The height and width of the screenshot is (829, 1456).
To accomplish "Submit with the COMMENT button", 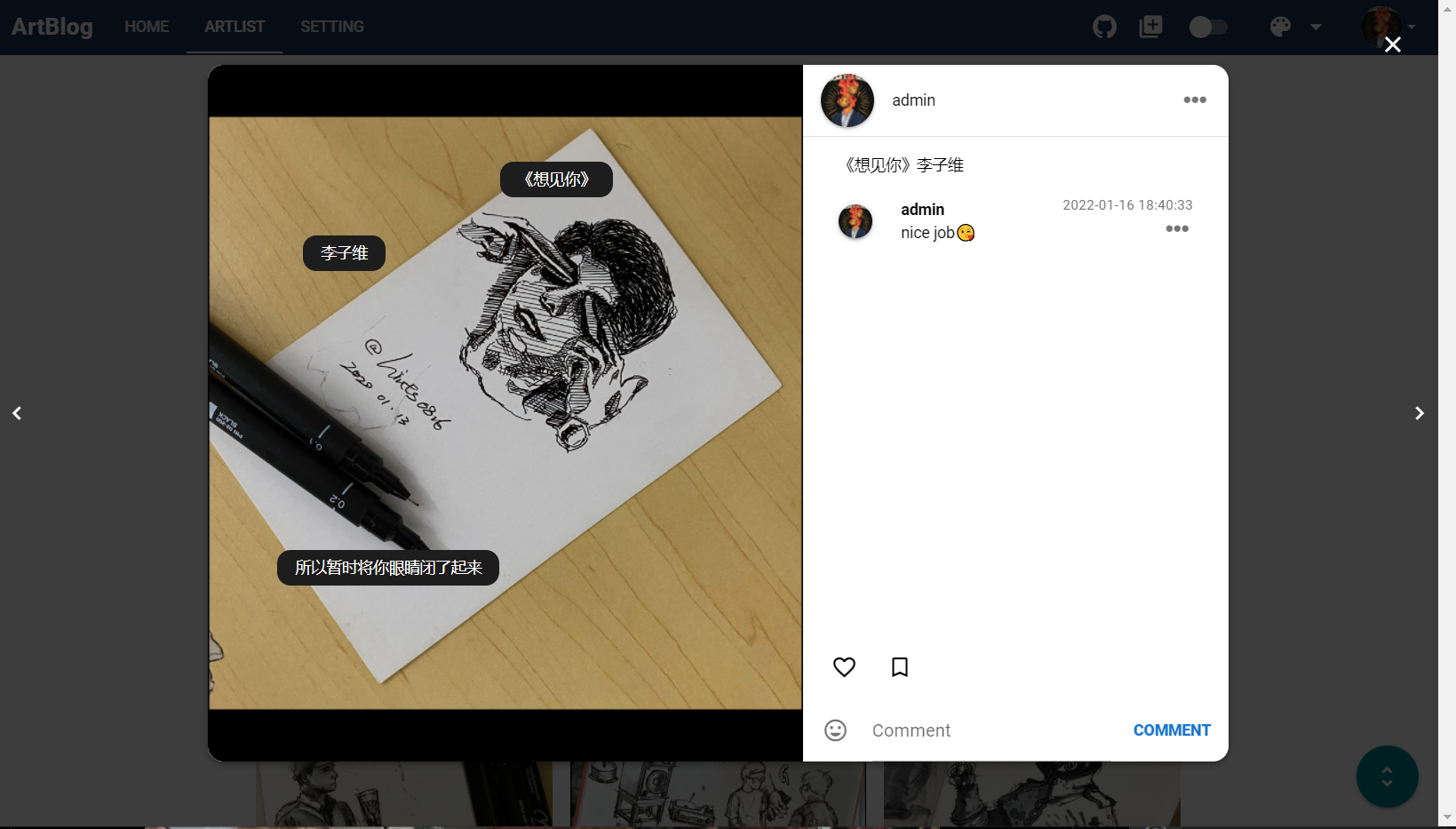I will click(1172, 730).
